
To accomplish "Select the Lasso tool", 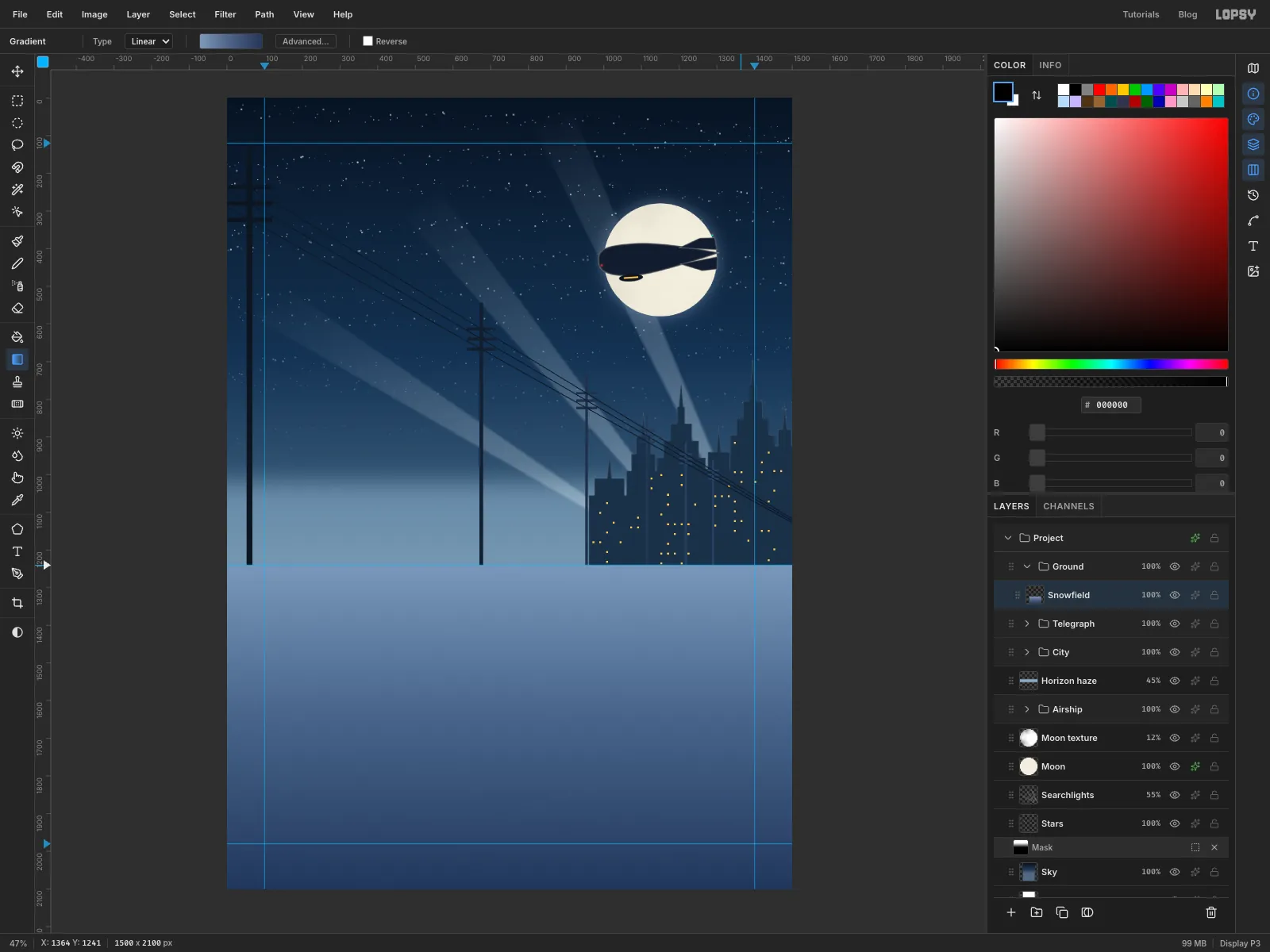I will click(x=17, y=145).
